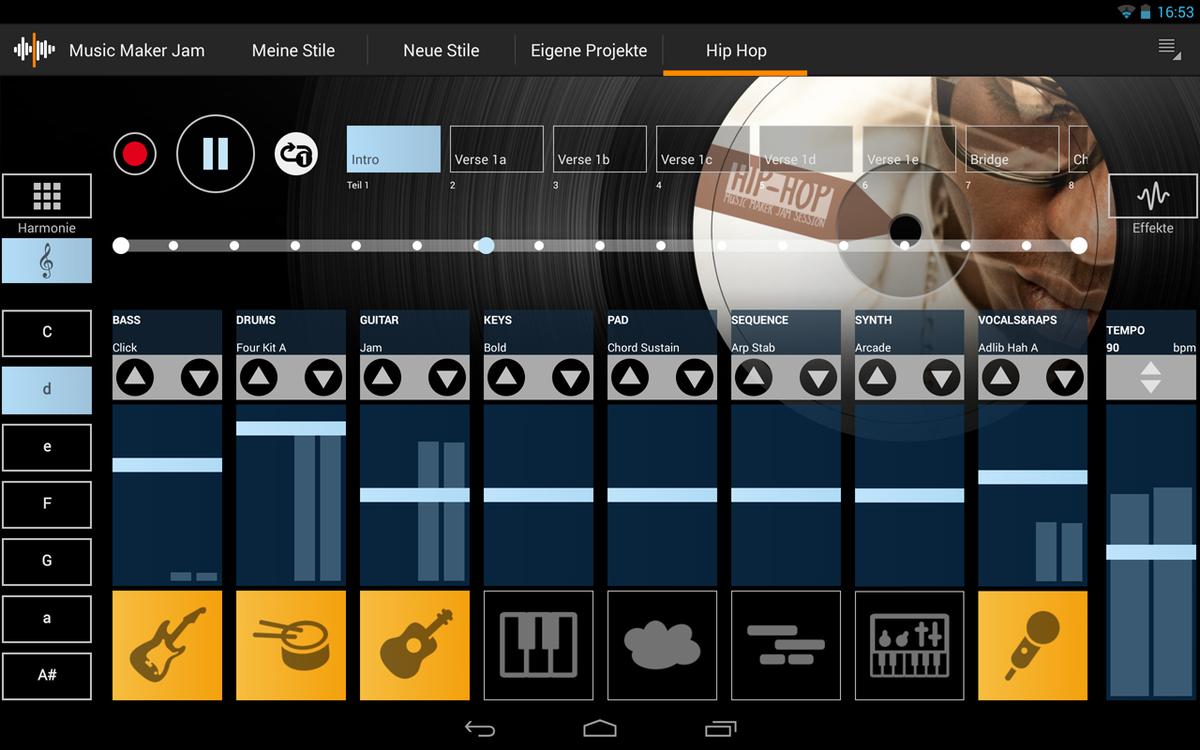Screen dimensions: 1200x750
Task: Open Android recent apps
Action: (x=720, y=728)
